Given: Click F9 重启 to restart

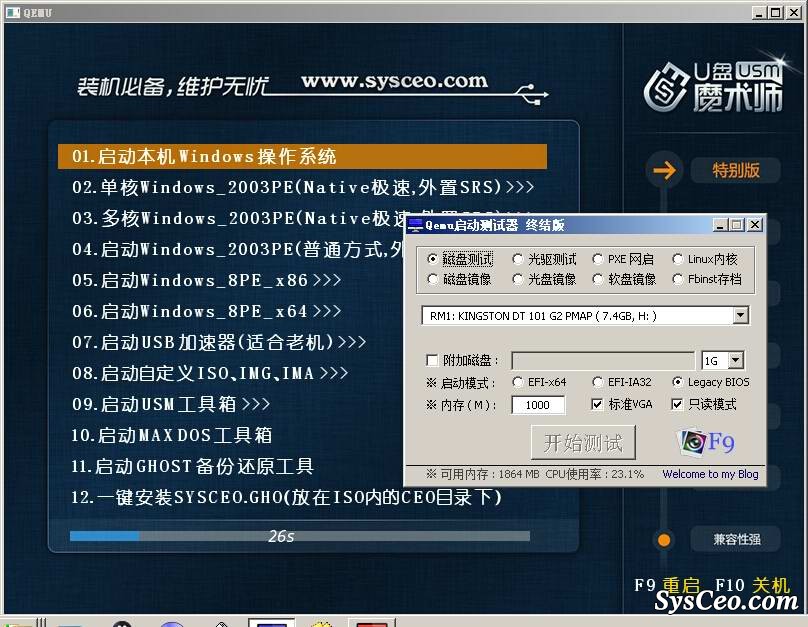Looking at the screenshot, I should [667, 585].
